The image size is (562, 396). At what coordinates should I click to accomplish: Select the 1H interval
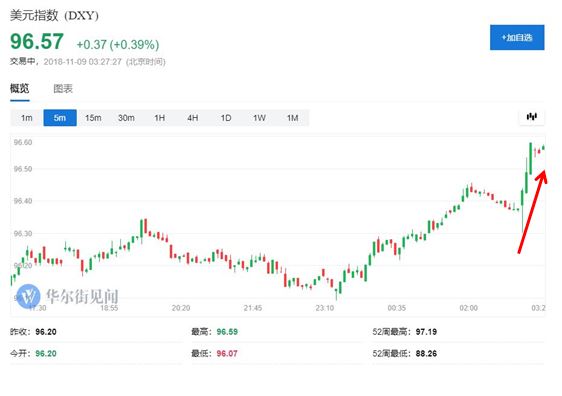(159, 118)
